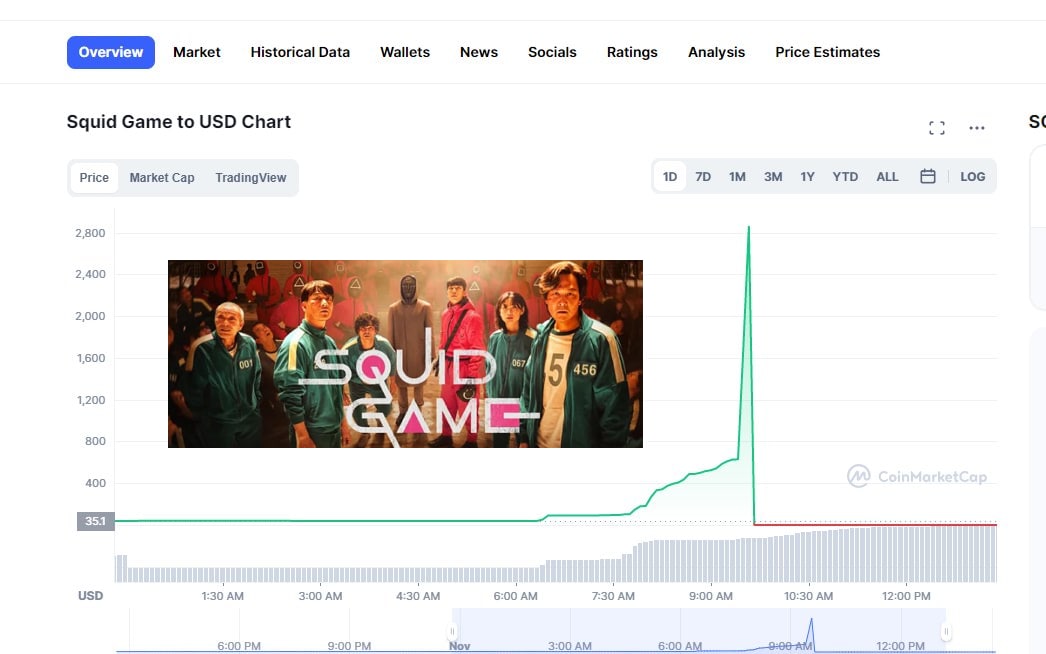Image resolution: width=1046 pixels, height=654 pixels.
Task: Select the 1M time range
Action: click(737, 177)
